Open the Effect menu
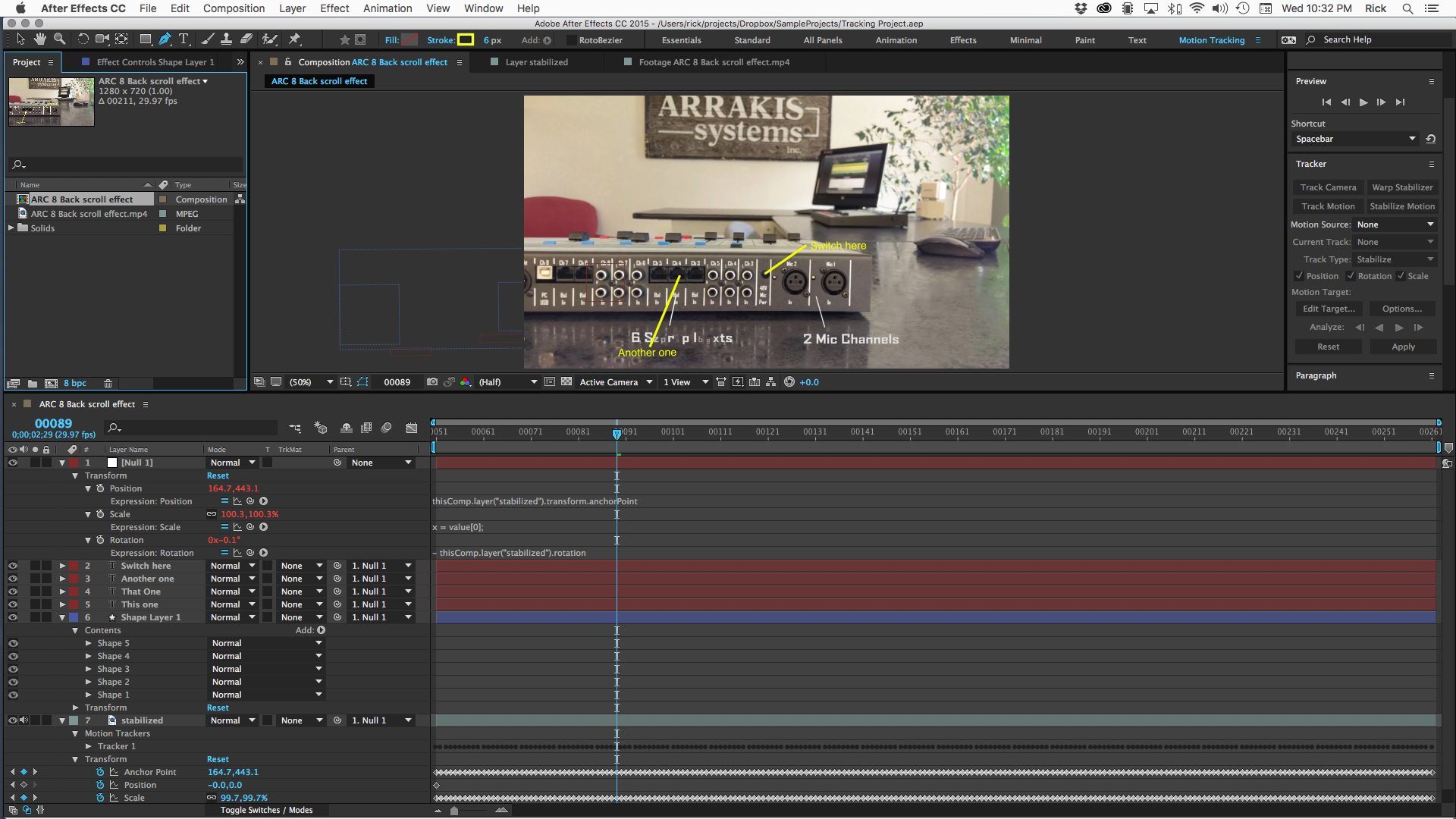Viewport: 1456px width, 819px height. point(334,8)
